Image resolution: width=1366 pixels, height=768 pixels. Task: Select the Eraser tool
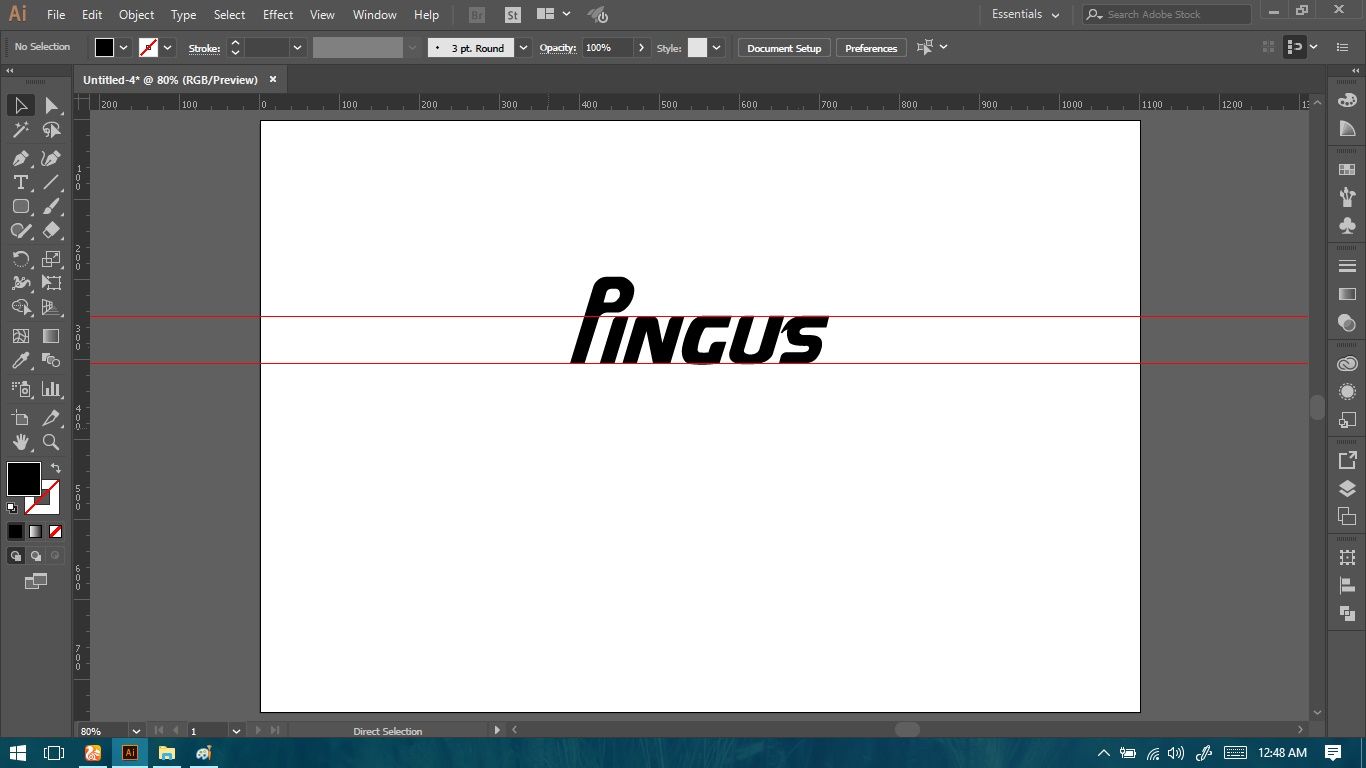[51, 230]
